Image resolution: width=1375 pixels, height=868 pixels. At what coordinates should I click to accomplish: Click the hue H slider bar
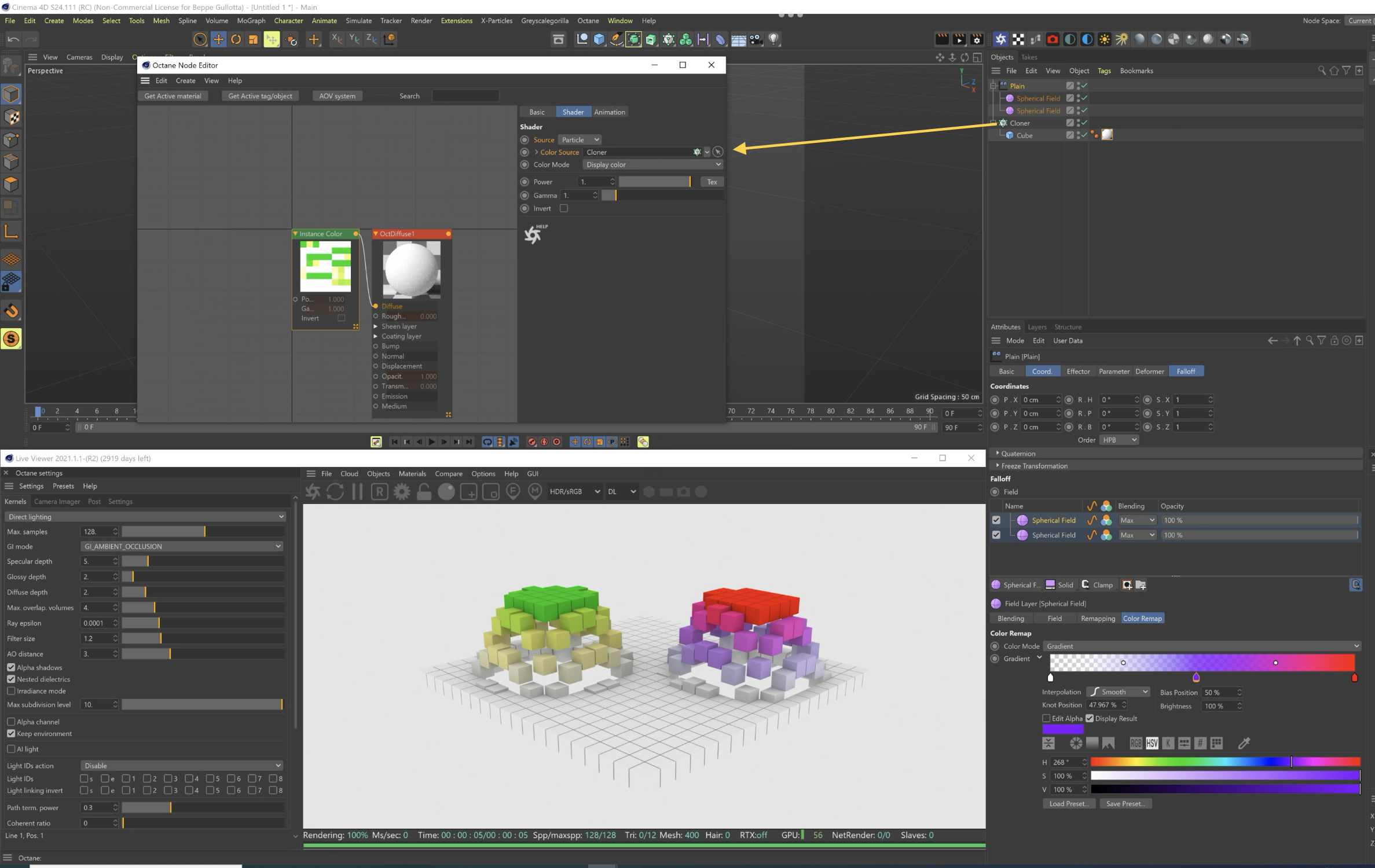(x=1224, y=762)
